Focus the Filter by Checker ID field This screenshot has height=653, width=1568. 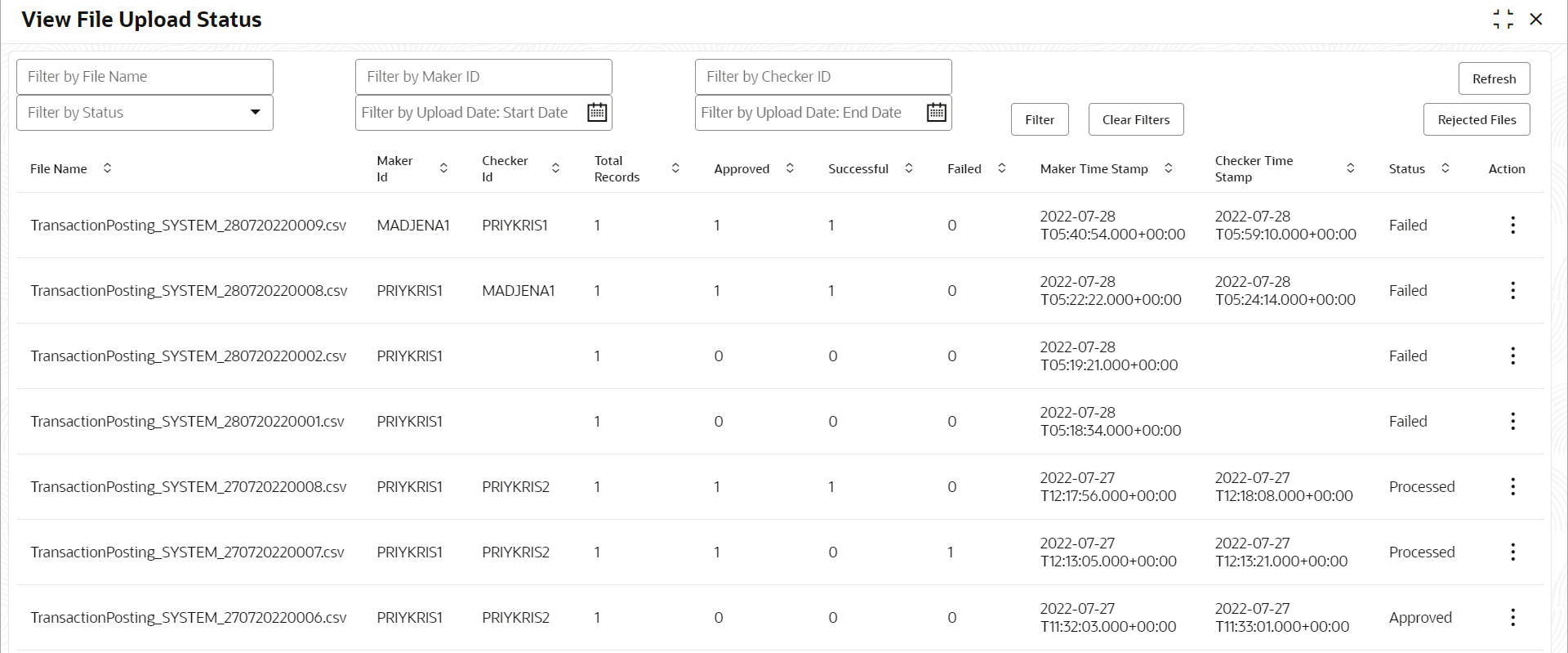coord(823,77)
